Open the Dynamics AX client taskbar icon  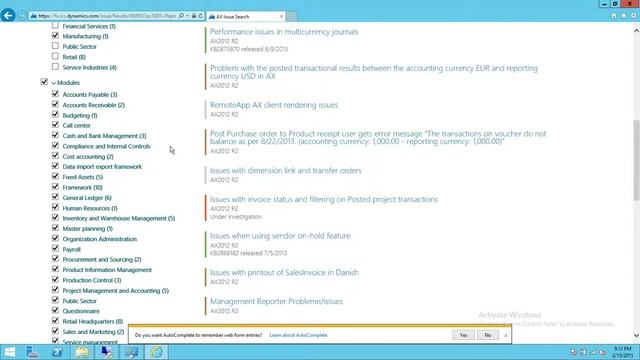click(x=107, y=352)
